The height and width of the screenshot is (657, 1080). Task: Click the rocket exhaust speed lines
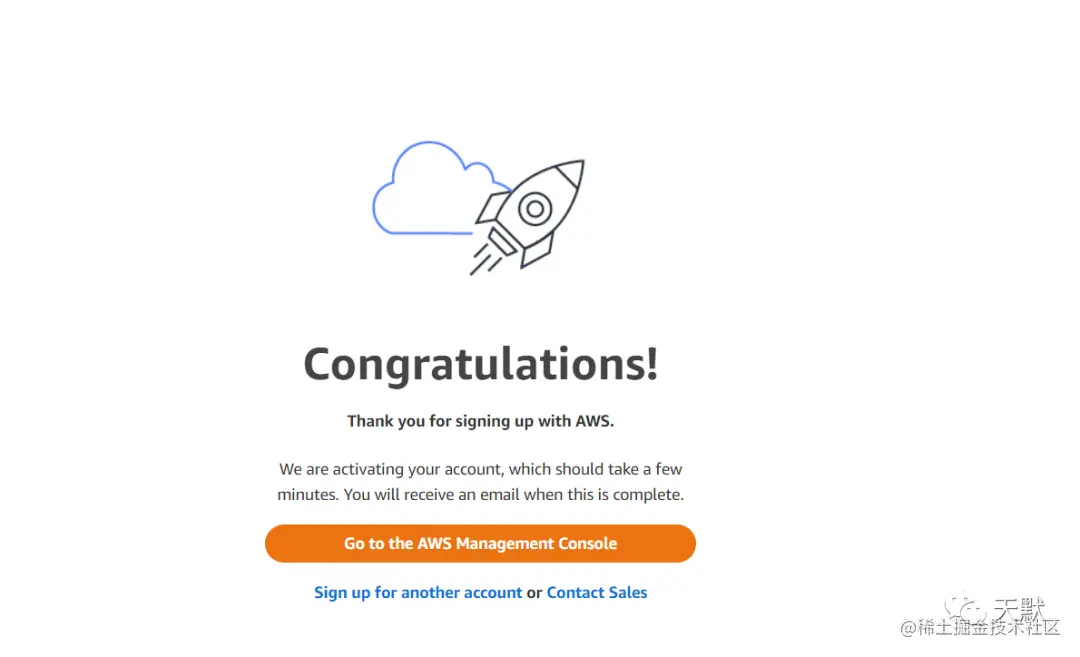point(485,260)
